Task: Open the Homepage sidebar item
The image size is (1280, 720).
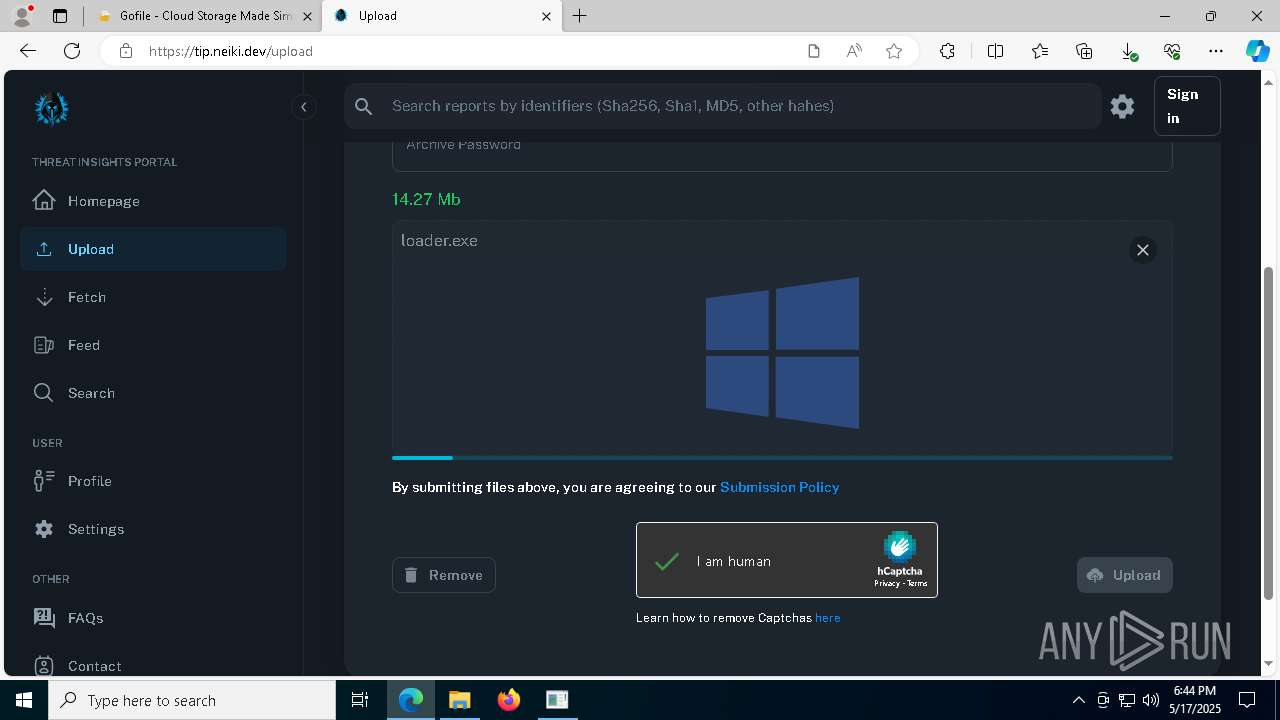Action: [153, 201]
